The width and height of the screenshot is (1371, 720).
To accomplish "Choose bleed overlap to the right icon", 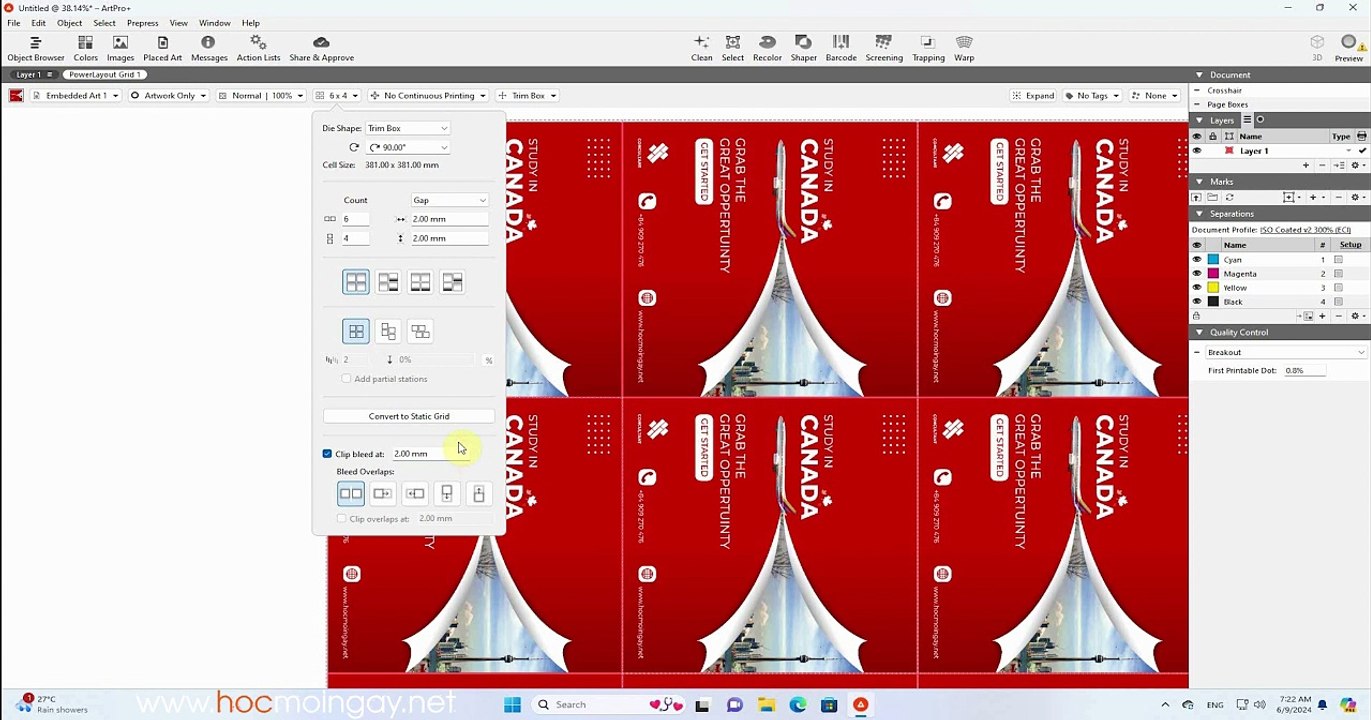I will [x=383, y=493].
